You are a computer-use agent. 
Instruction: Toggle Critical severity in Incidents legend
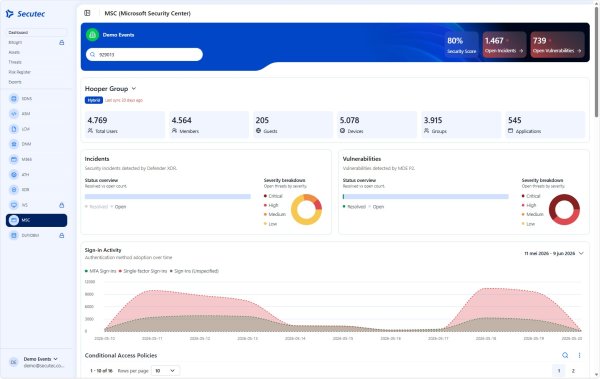273,196
